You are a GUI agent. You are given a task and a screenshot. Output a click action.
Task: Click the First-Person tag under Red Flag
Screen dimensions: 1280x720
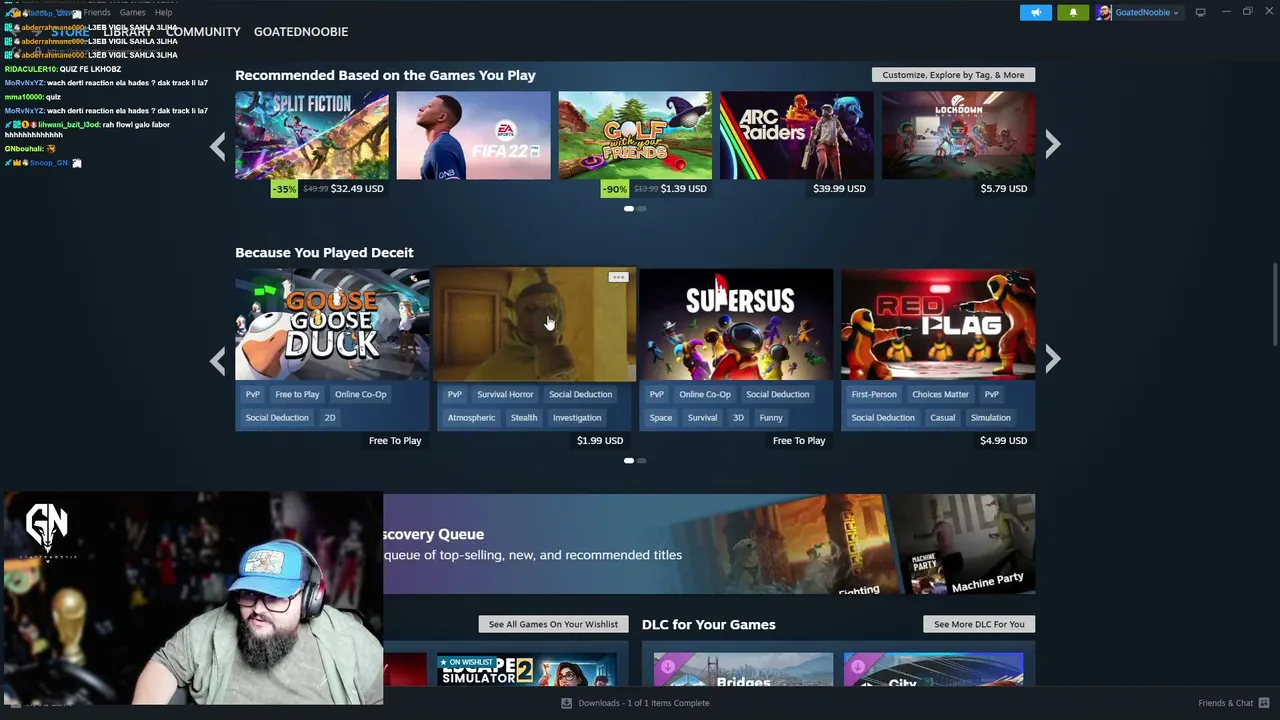[874, 394]
